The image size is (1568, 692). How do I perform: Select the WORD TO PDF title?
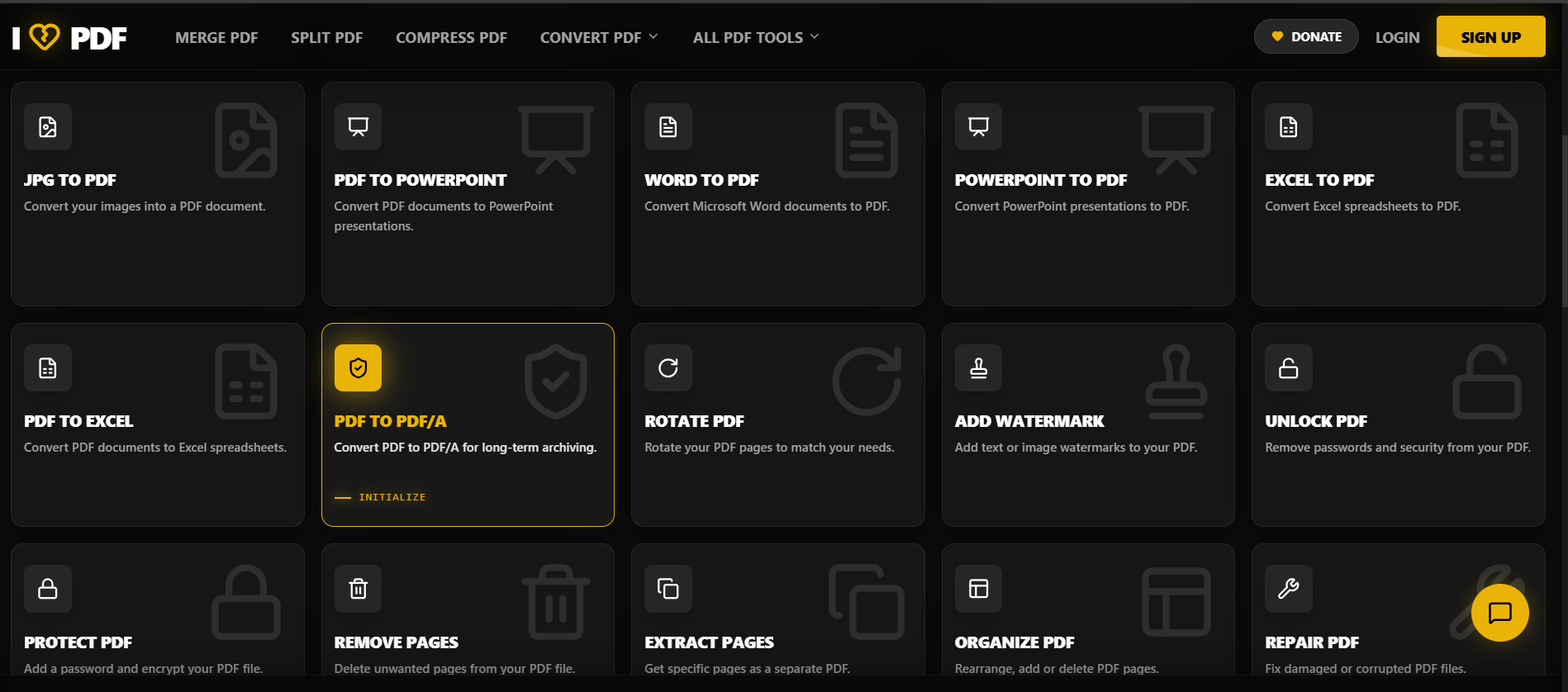click(x=701, y=180)
